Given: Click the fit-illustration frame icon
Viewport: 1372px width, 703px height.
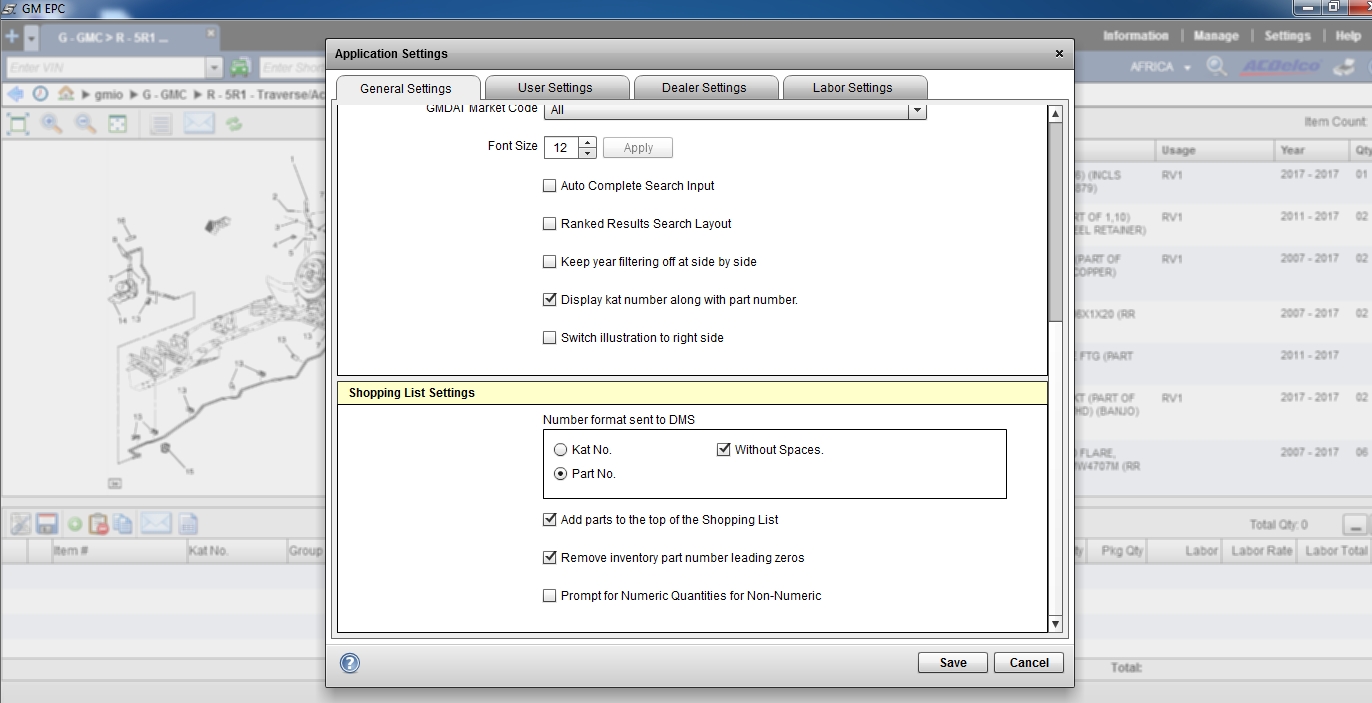Looking at the screenshot, I should pos(118,124).
